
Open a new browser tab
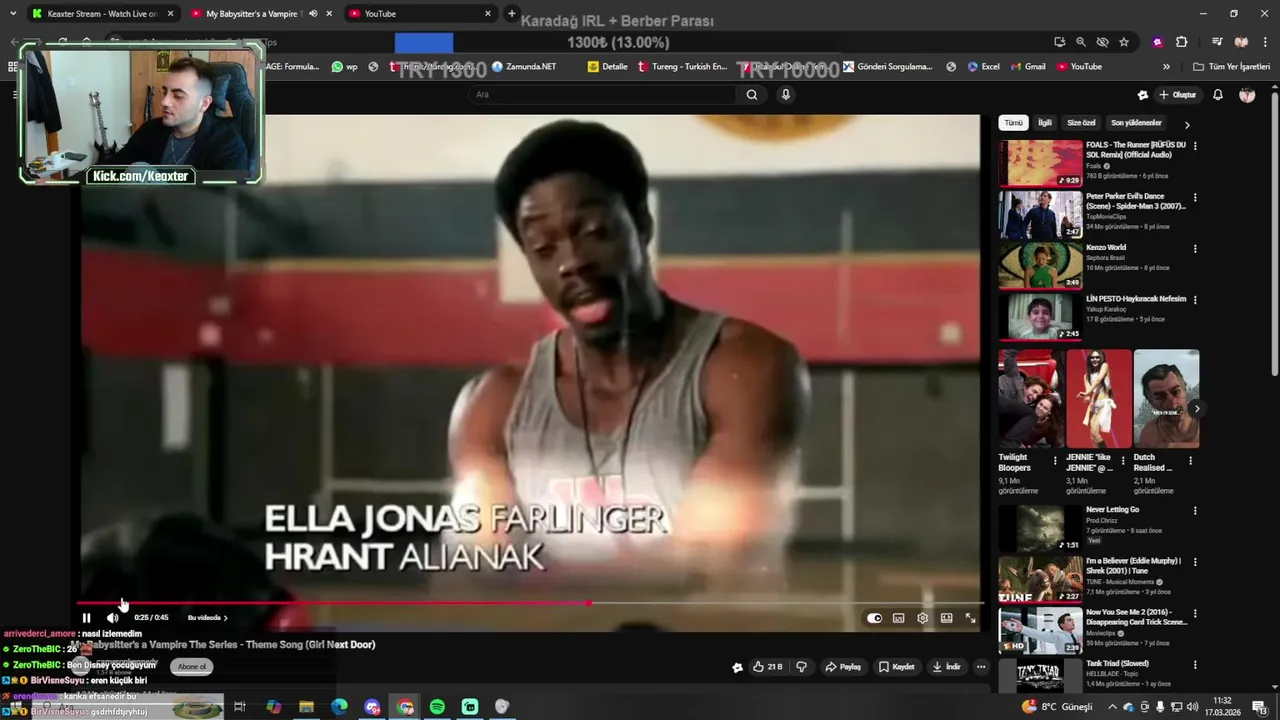tap(512, 14)
